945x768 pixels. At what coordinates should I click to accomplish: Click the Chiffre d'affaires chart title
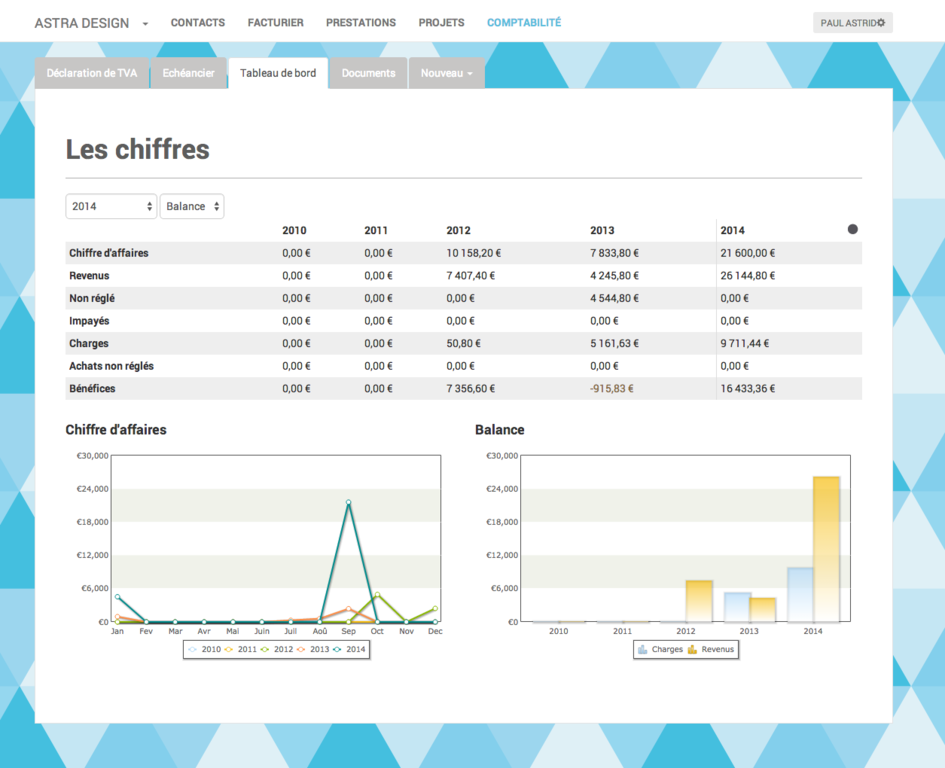coord(116,430)
